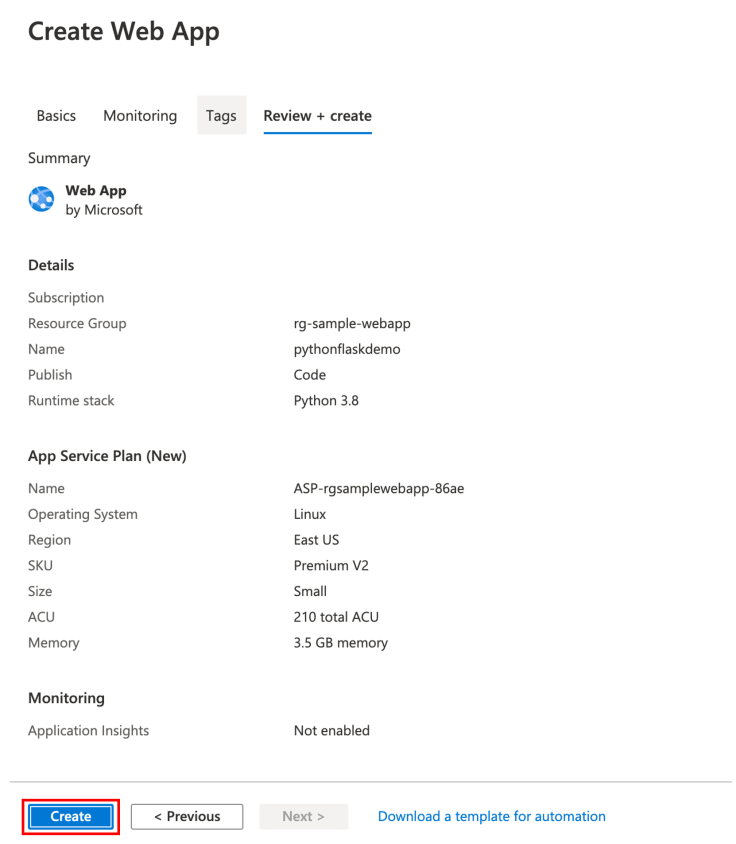Open Download a template for automation
736x844 pixels.
pyautogui.click(x=491, y=816)
